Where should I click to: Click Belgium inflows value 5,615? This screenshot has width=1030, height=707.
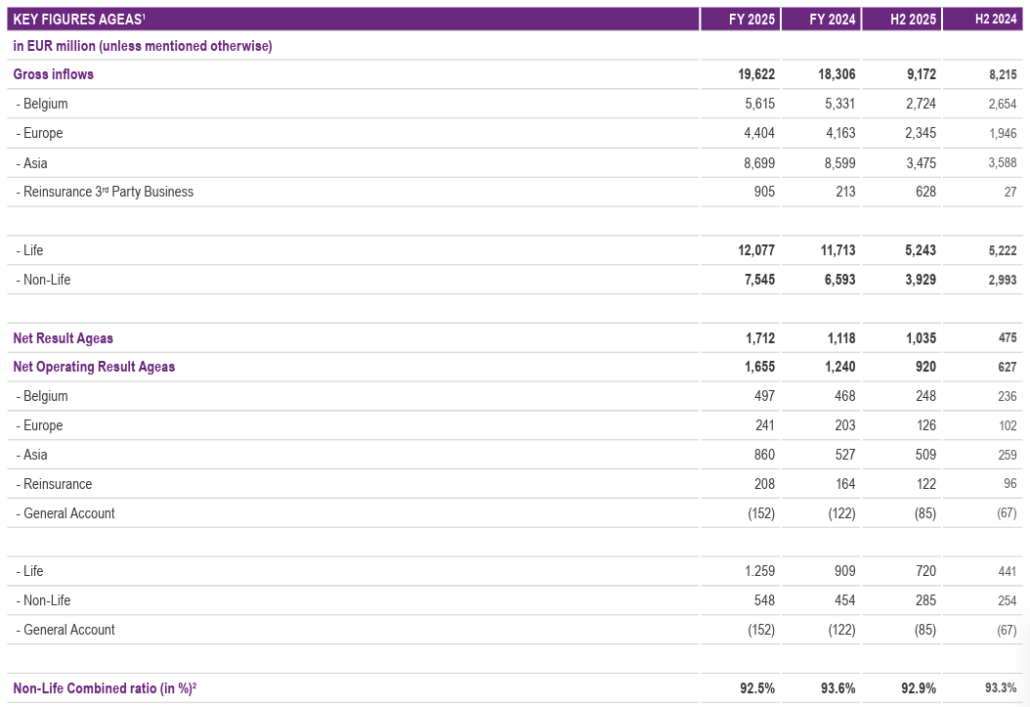759,104
